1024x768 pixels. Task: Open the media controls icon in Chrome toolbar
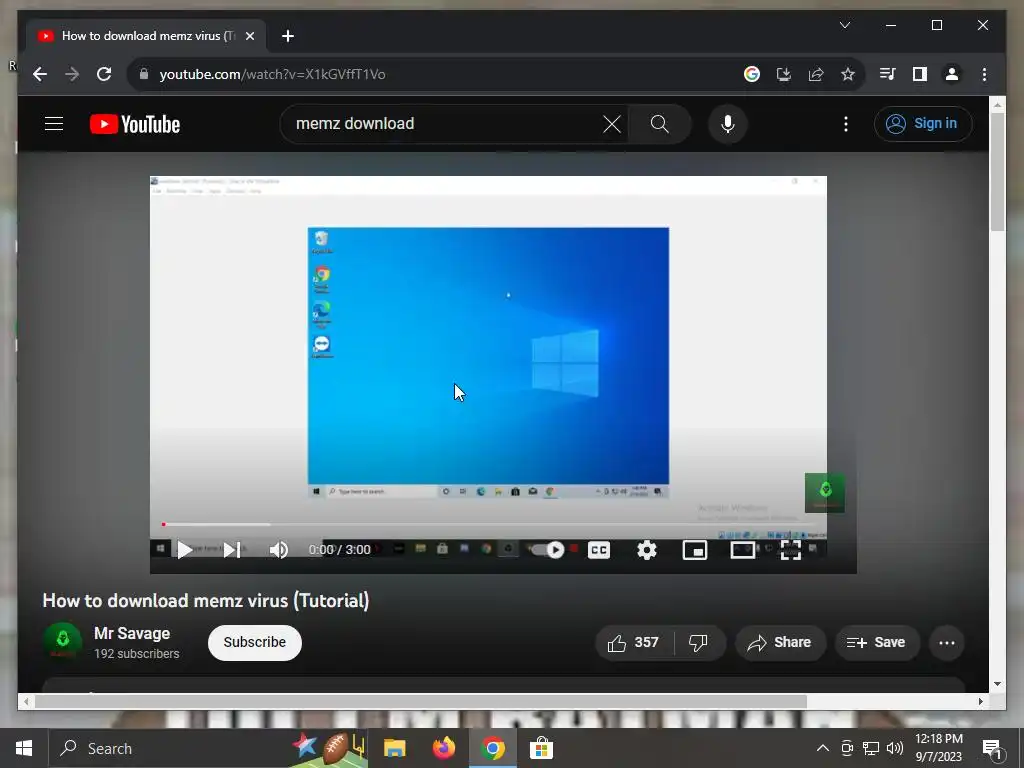[887, 74]
